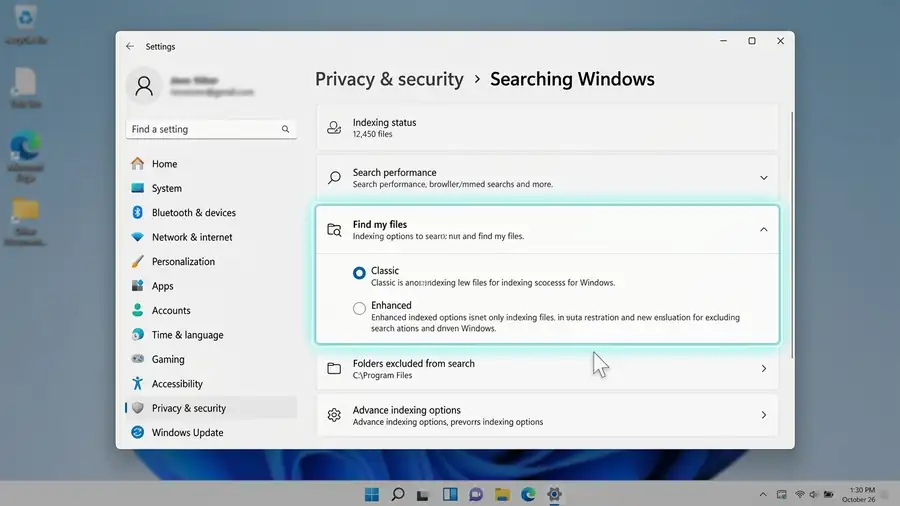Select the Microsoft Edge desktop shortcut
900x506 pixels.
pos(26,157)
